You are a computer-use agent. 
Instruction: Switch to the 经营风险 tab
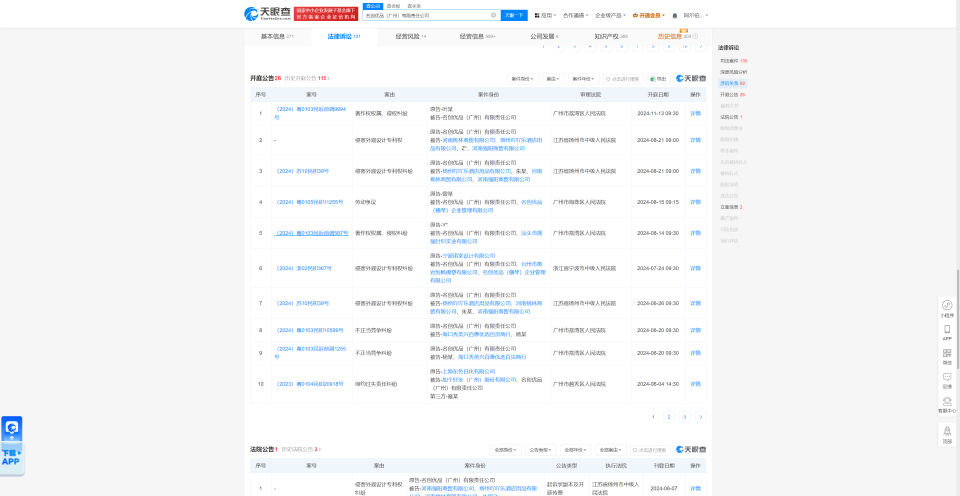[x=411, y=37]
